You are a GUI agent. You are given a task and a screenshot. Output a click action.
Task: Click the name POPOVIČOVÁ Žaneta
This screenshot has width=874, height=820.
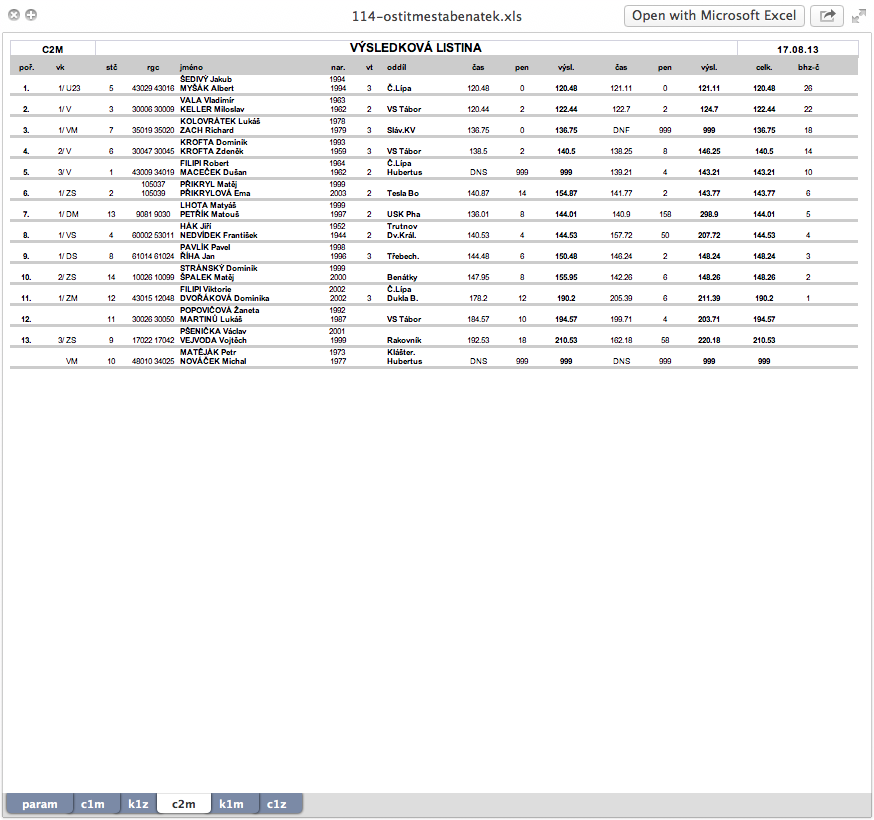(x=220, y=310)
